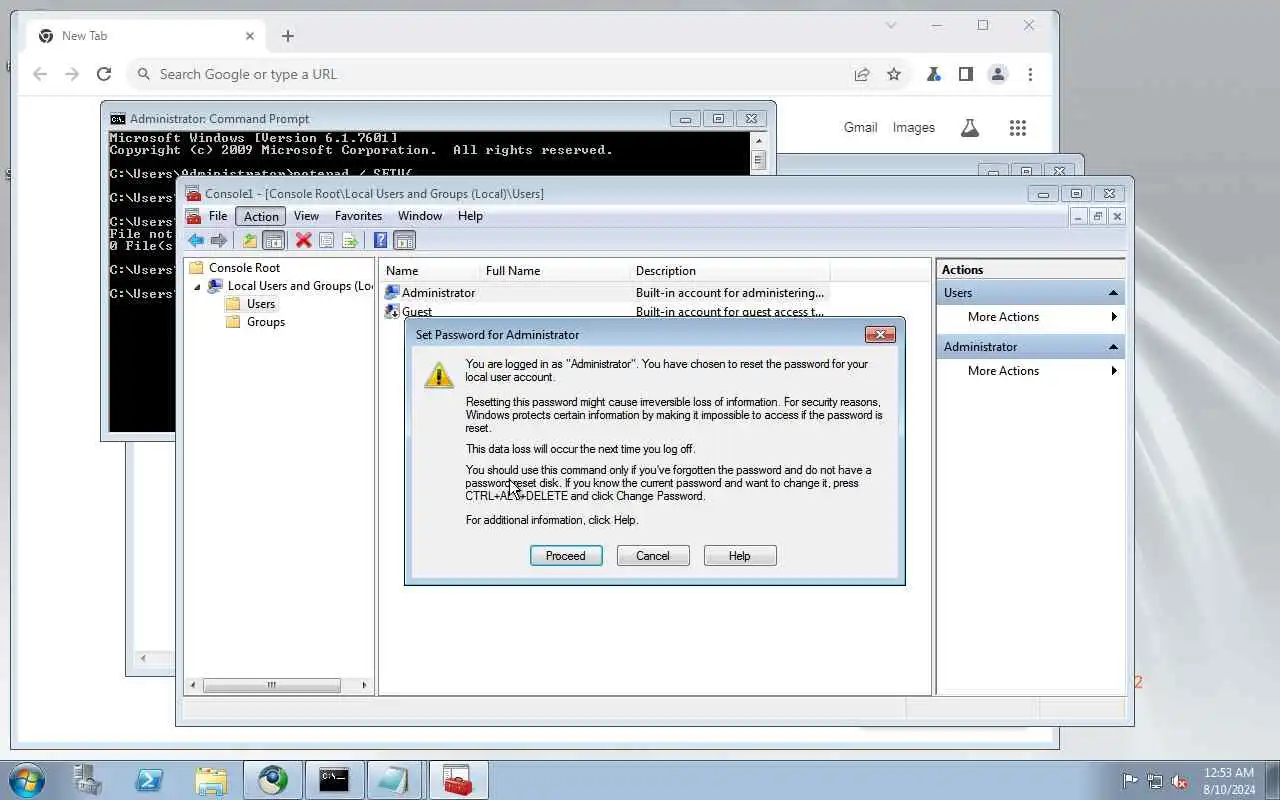The width and height of the screenshot is (1280, 800).
Task: Open the Action menu
Action: 261,216
